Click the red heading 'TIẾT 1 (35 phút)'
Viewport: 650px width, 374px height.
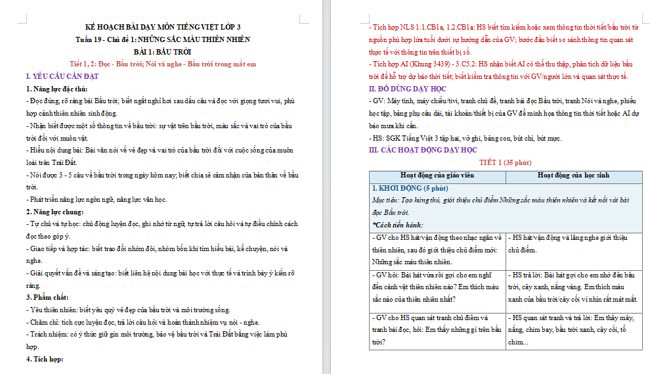(505, 163)
